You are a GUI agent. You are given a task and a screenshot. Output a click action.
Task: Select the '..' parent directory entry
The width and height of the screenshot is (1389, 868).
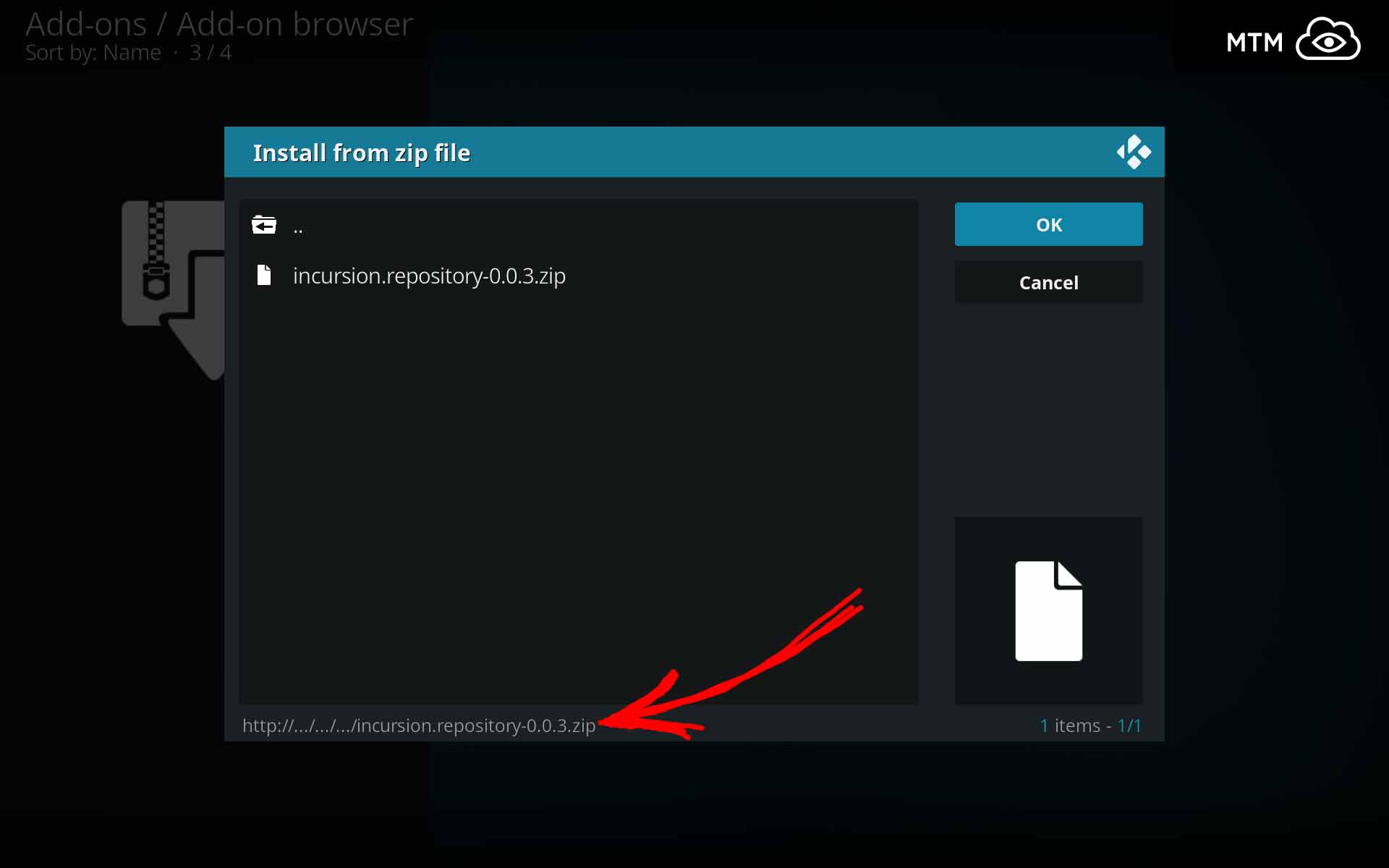(x=579, y=226)
